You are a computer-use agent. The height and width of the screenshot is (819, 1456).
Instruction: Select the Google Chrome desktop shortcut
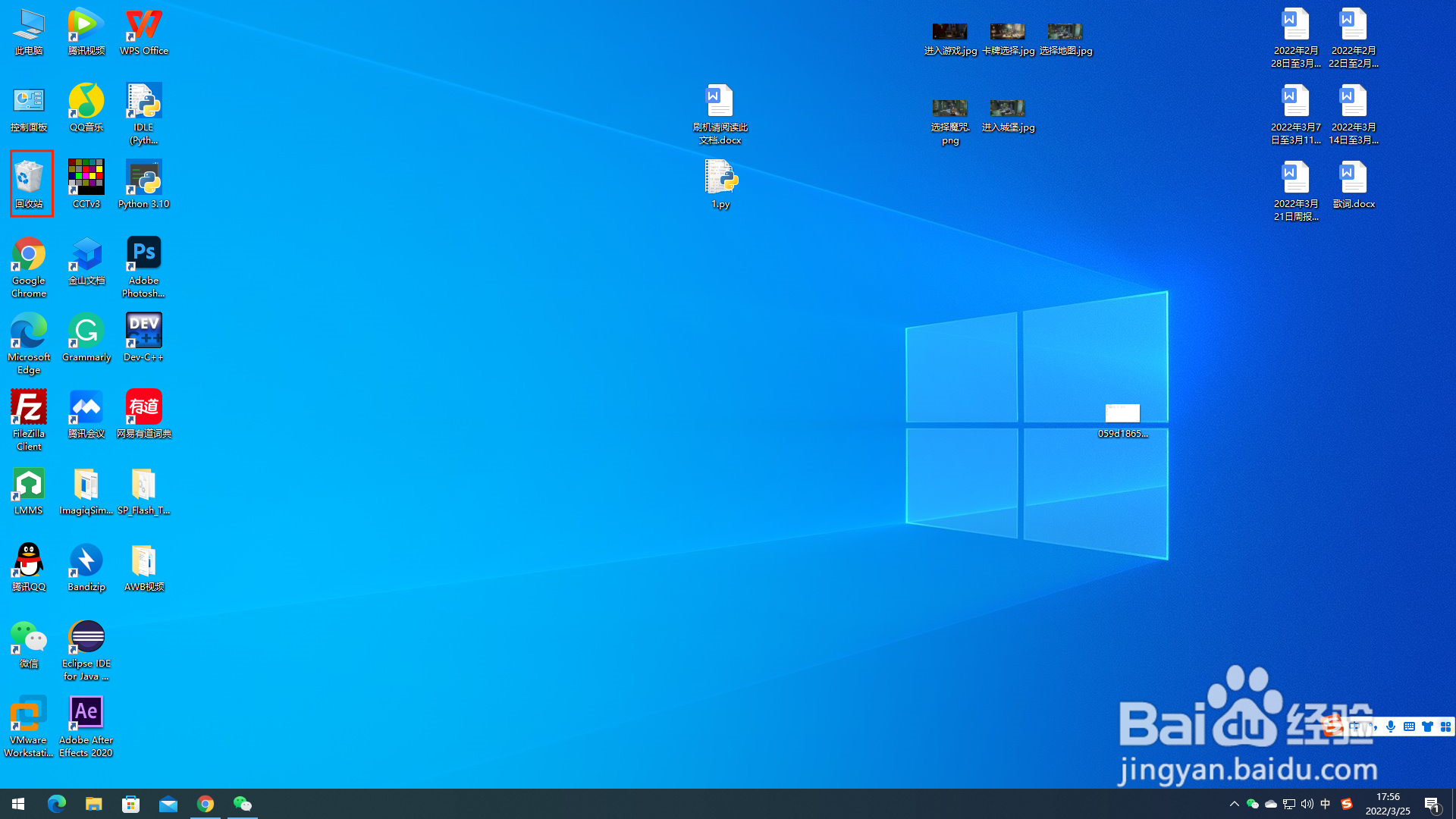coord(29,268)
